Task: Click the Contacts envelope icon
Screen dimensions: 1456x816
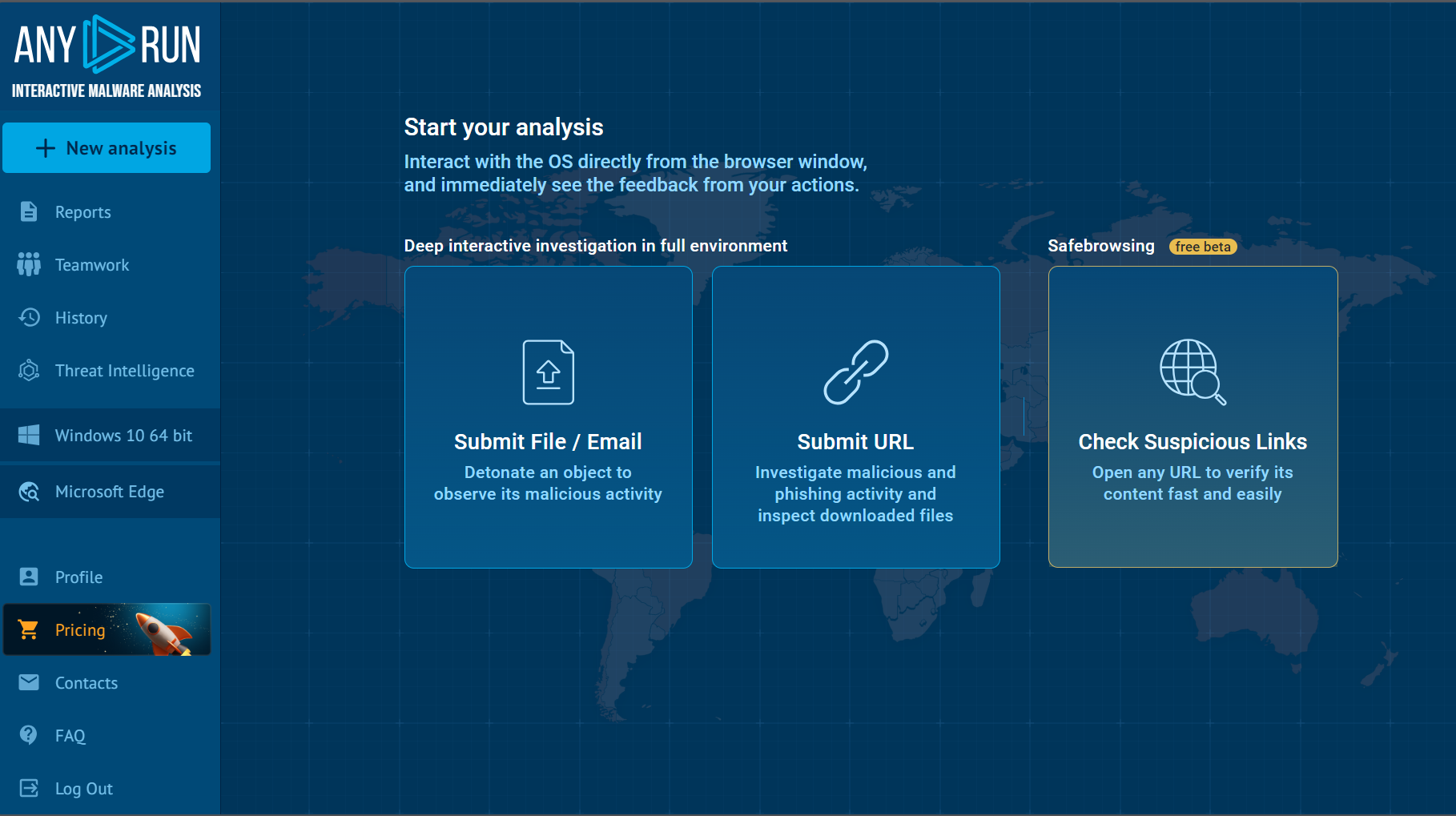Action: [x=29, y=682]
